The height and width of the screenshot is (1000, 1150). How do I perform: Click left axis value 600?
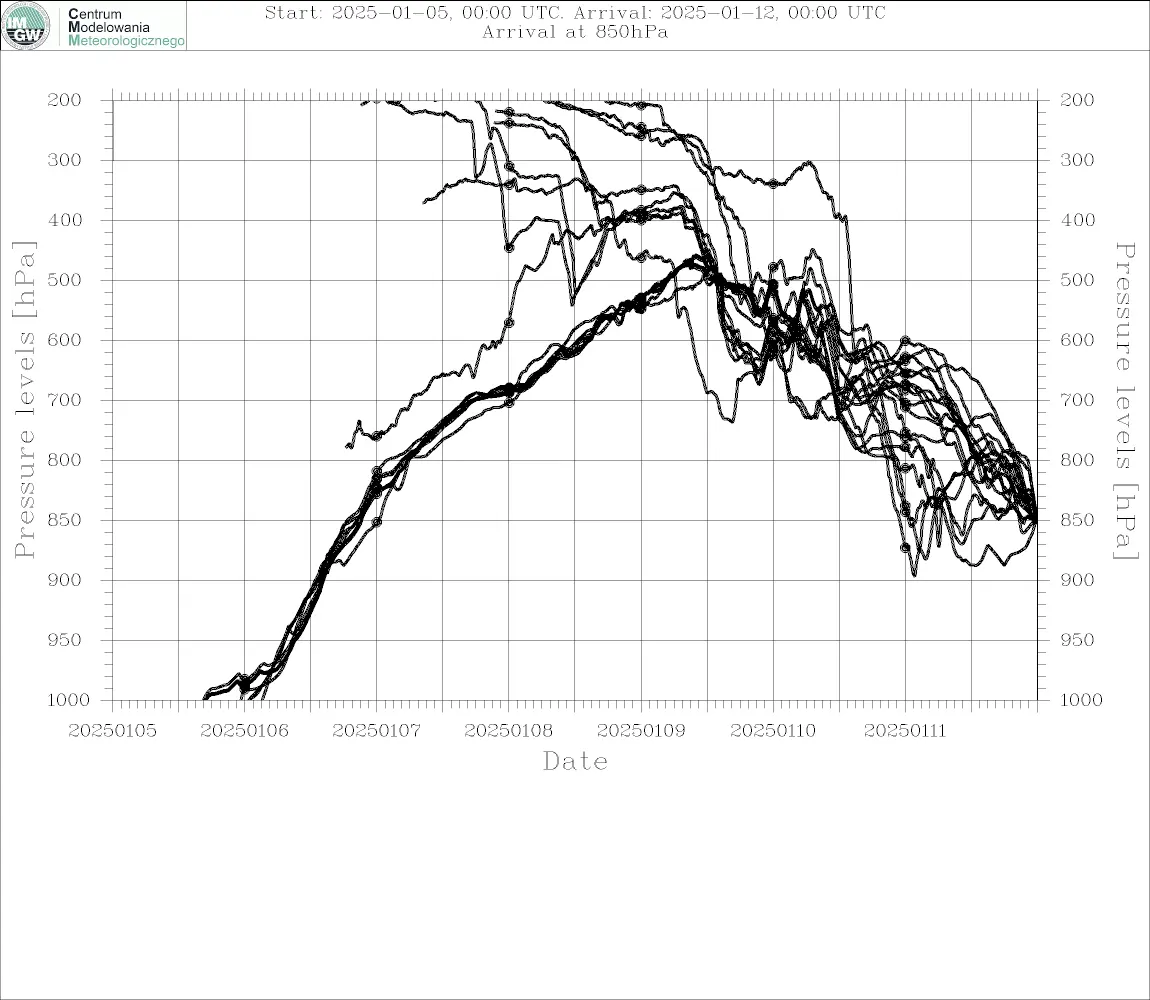click(x=64, y=340)
